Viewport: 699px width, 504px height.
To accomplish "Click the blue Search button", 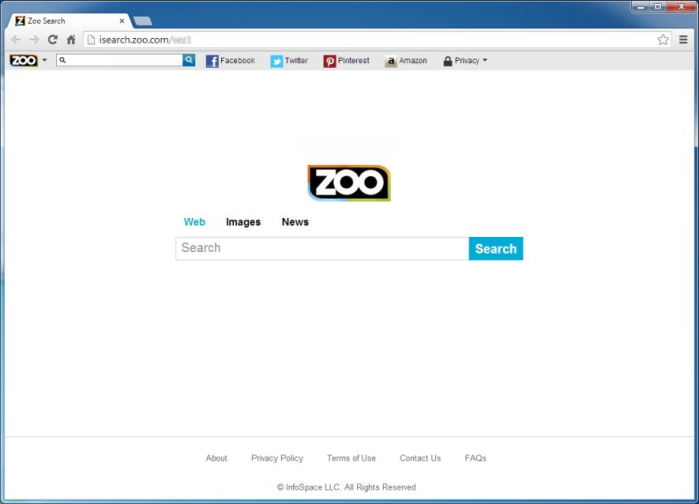I will point(496,248).
